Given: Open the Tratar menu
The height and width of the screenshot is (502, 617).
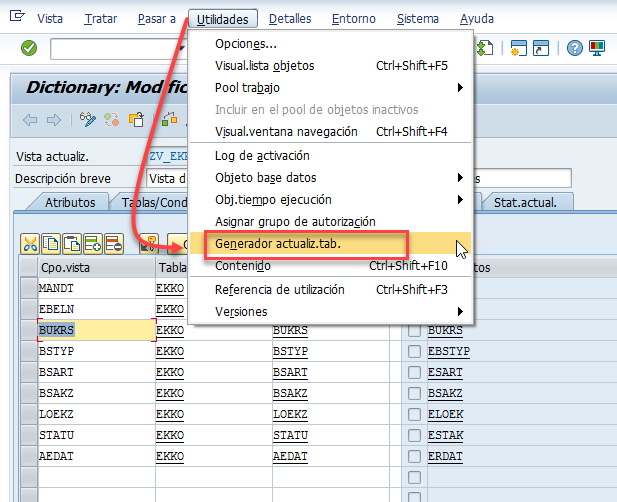Looking at the screenshot, I should [x=101, y=18].
